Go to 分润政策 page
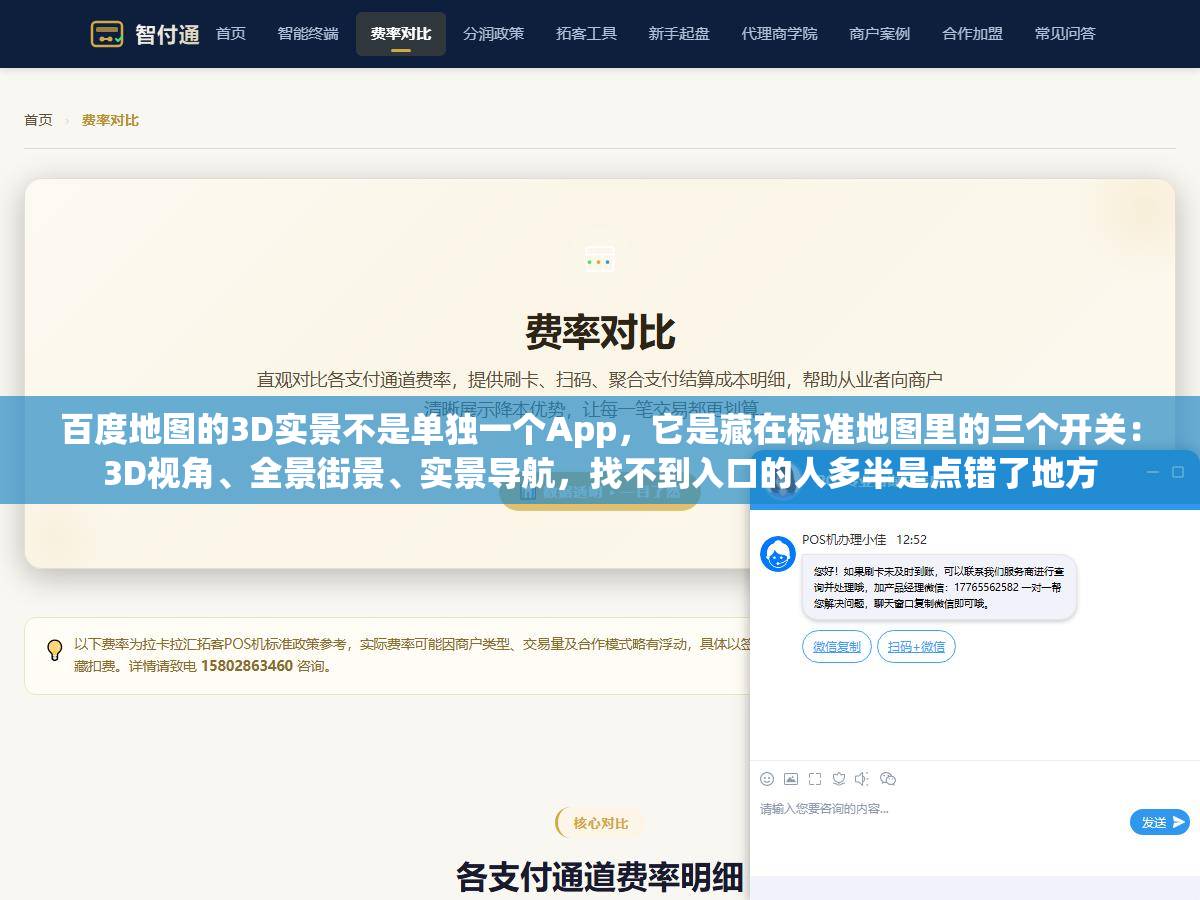Viewport: 1200px width, 900px height. tap(493, 34)
